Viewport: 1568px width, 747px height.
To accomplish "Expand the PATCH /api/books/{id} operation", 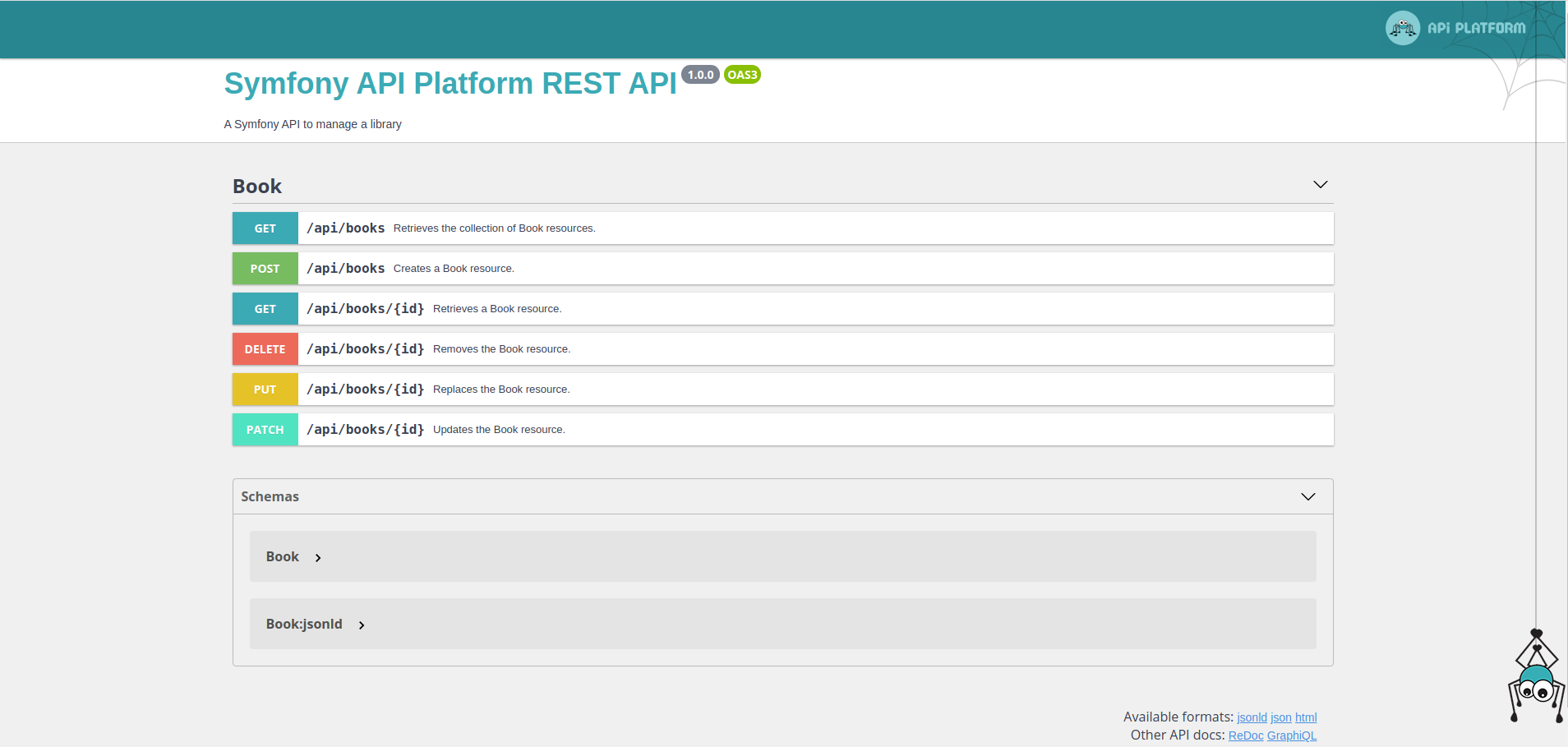I will tap(782, 430).
